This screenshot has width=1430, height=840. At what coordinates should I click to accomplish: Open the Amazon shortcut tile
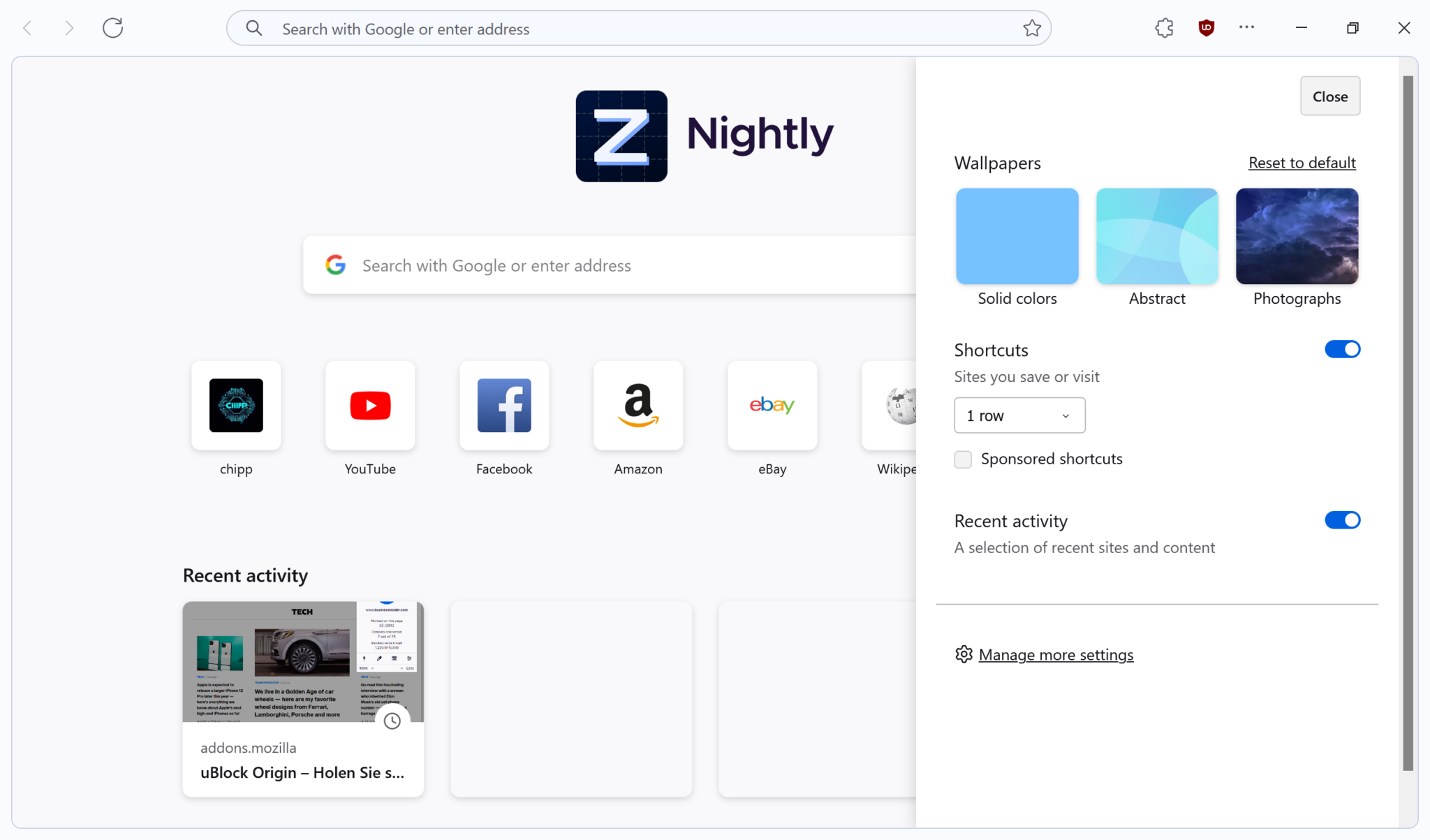638,405
